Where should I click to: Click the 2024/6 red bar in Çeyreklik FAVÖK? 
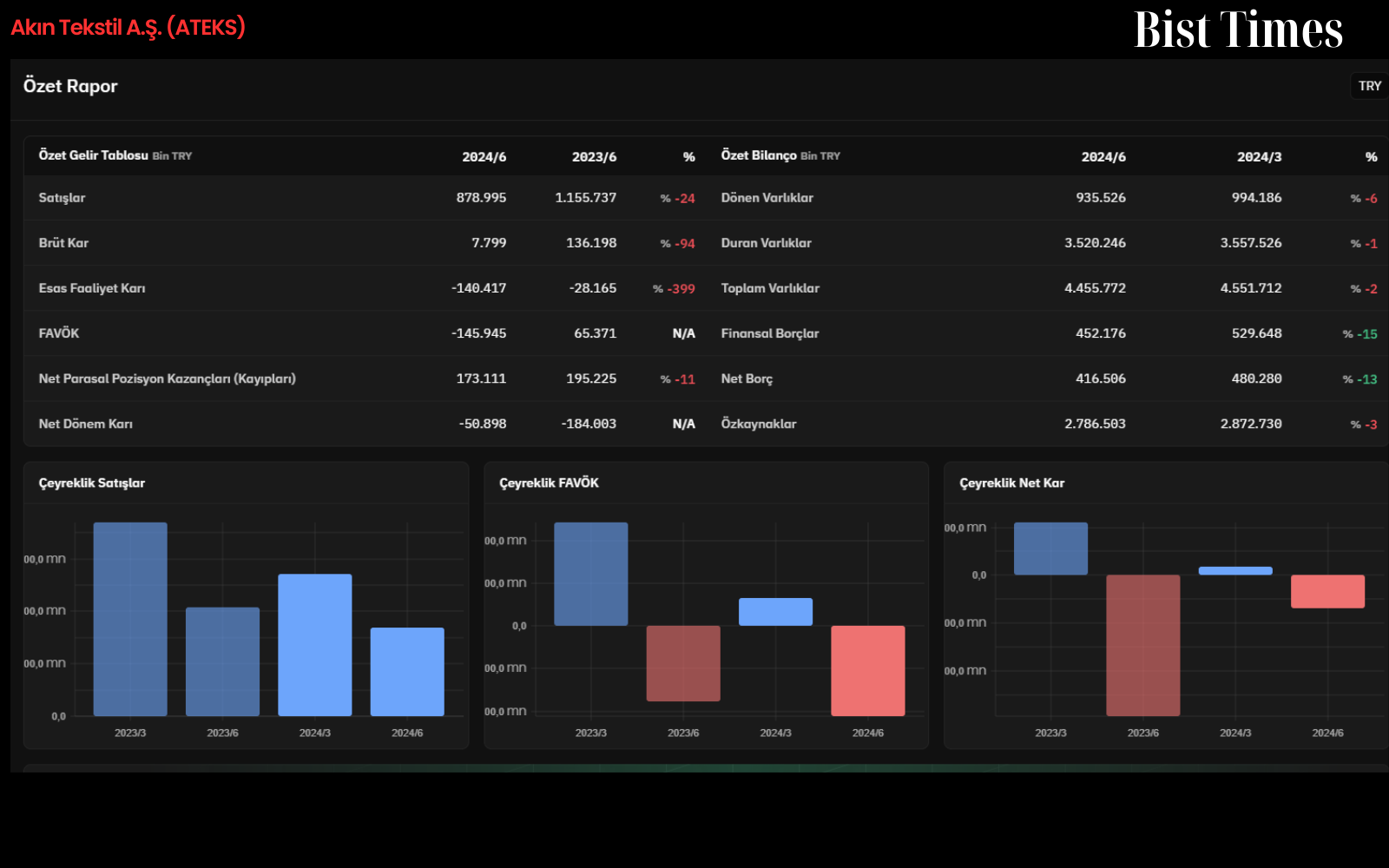point(868,671)
